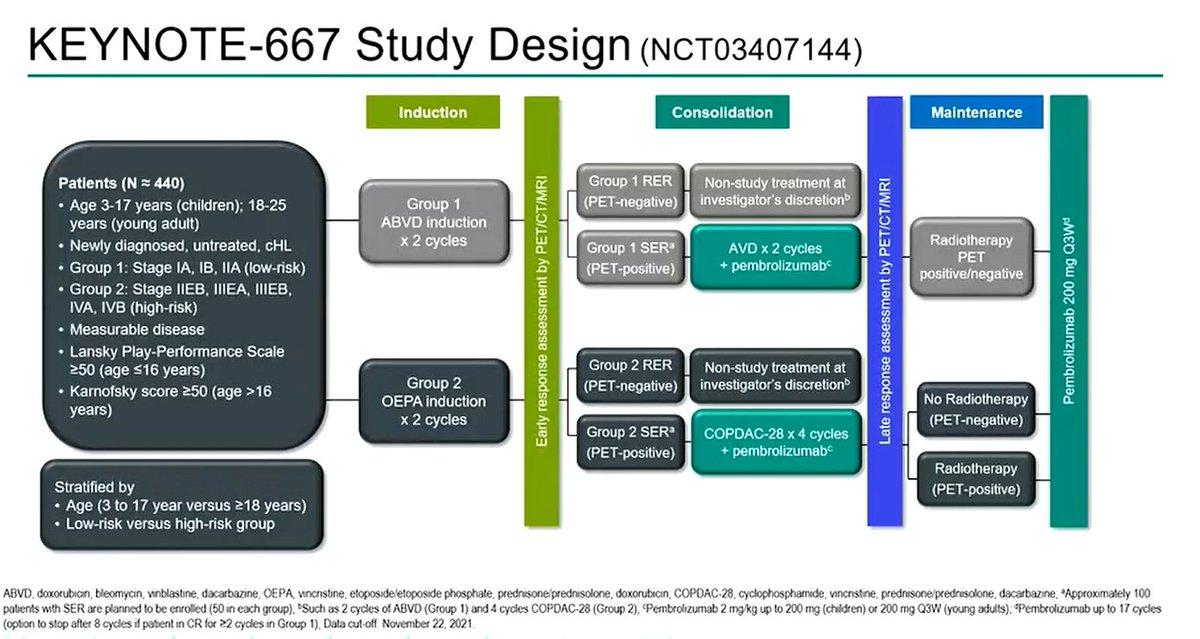Image resolution: width=1200 pixels, height=639 pixels.
Task: Click the Radiotherapy PET positive/negative box
Action: (971, 257)
